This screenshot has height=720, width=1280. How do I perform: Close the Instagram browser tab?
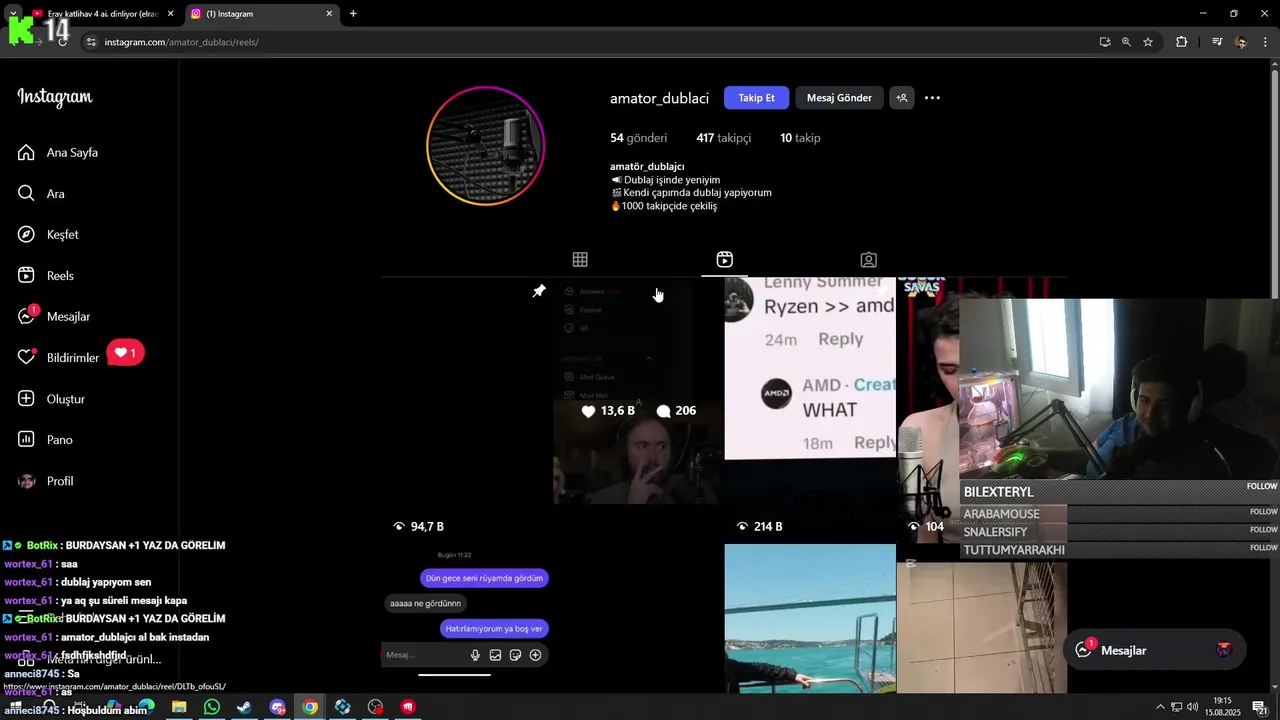(329, 14)
